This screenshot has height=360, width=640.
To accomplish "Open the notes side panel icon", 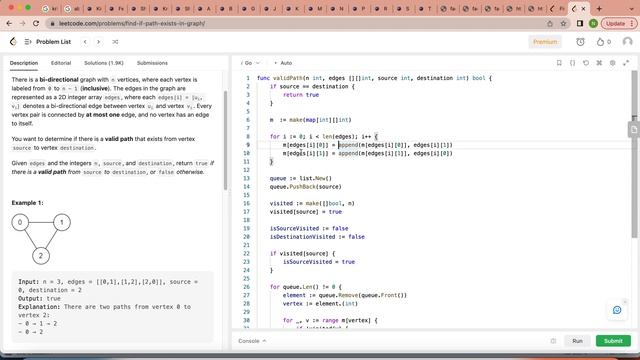I will click(x=634, y=130).
